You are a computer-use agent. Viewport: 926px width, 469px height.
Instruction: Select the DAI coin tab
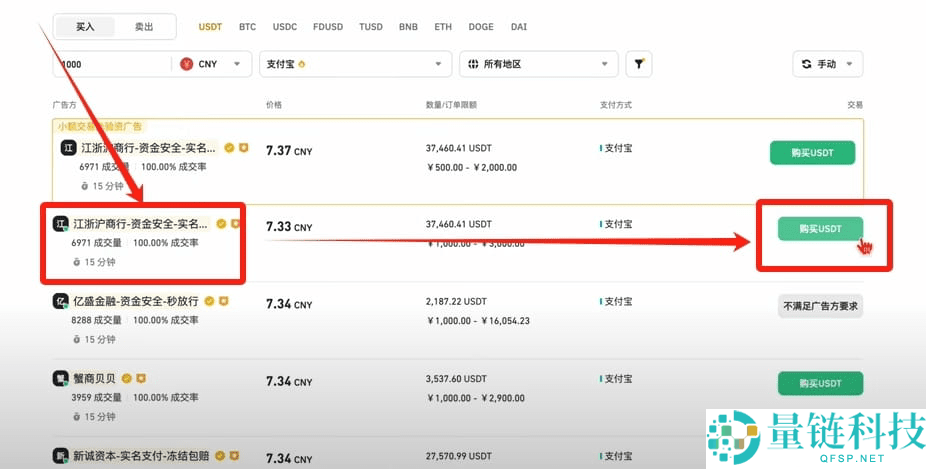point(519,27)
